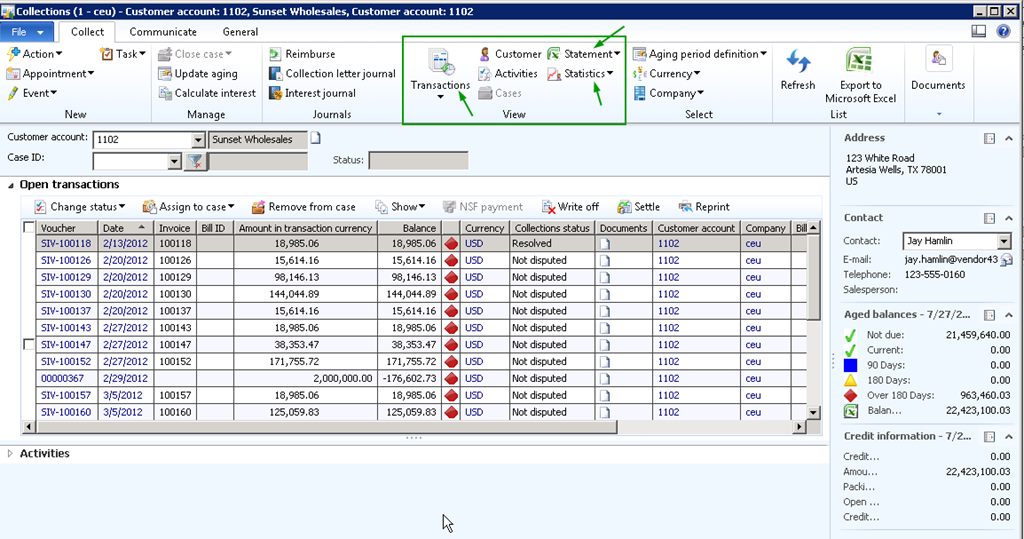Expand the Activities section
The image size is (1024, 539).
(11, 454)
